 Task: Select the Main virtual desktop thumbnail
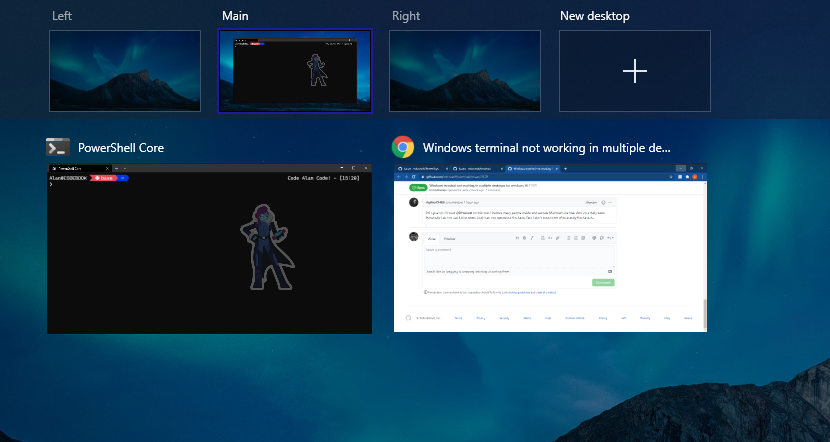click(x=295, y=71)
